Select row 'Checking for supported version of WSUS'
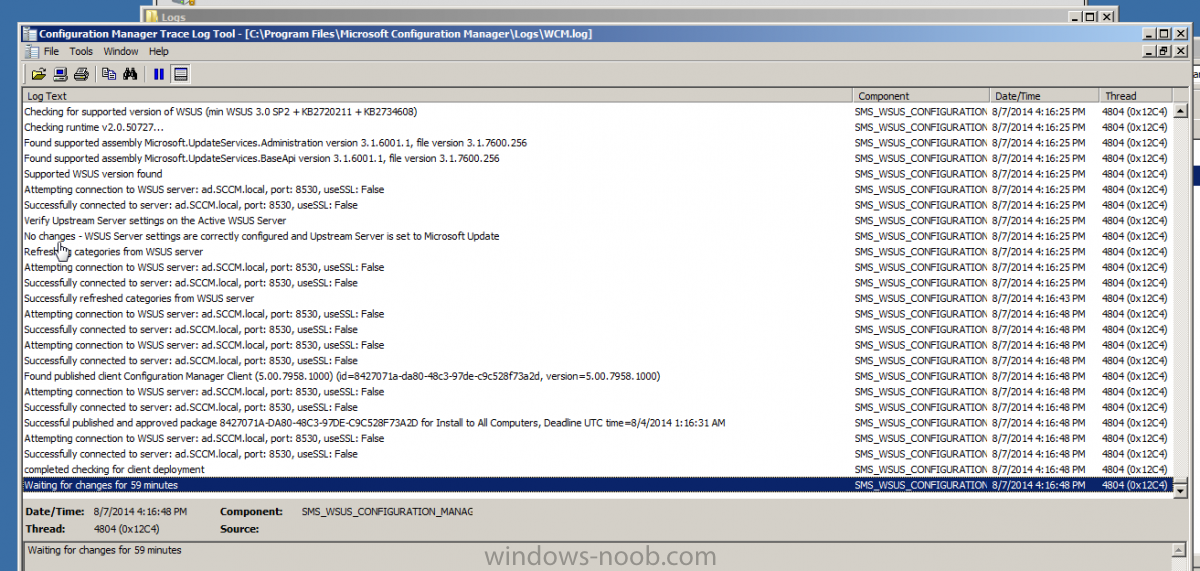Image resolution: width=1200 pixels, height=571 pixels. [597, 112]
